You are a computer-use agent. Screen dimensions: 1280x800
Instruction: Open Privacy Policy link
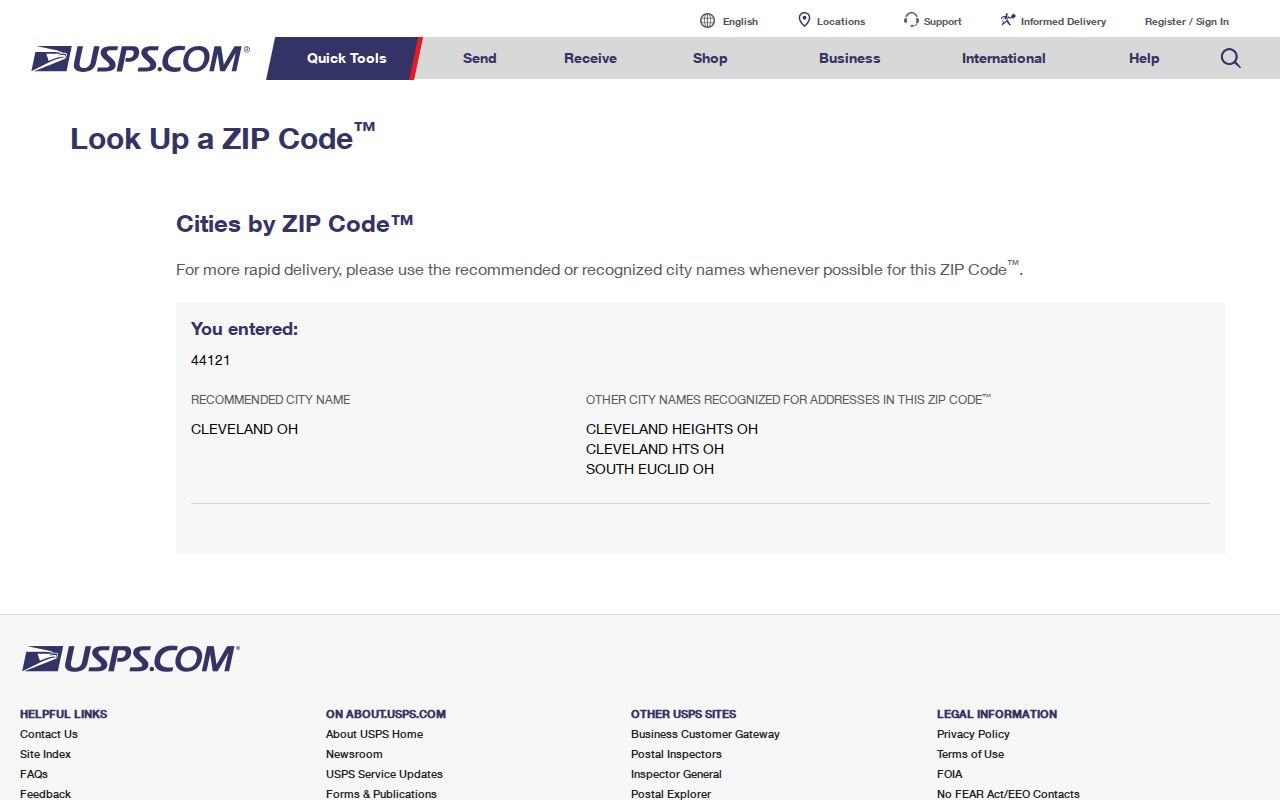tap(973, 734)
